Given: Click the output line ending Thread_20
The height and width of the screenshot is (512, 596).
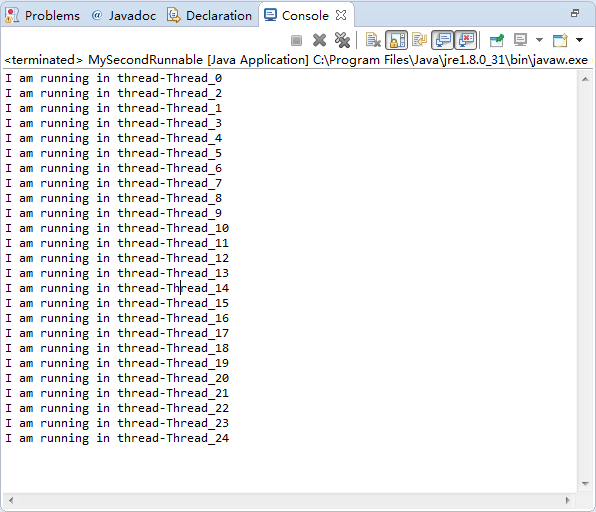Looking at the screenshot, I should tap(117, 379).
